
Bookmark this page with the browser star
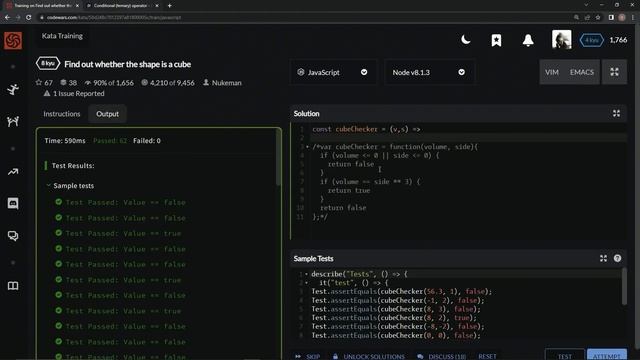pos(598,18)
